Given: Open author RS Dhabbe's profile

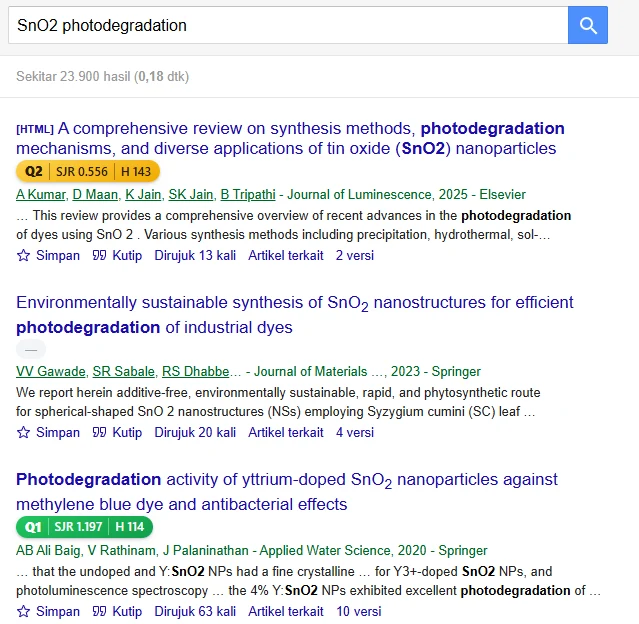Looking at the screenshot, I should pyautogui.click(x=196, y=371).
